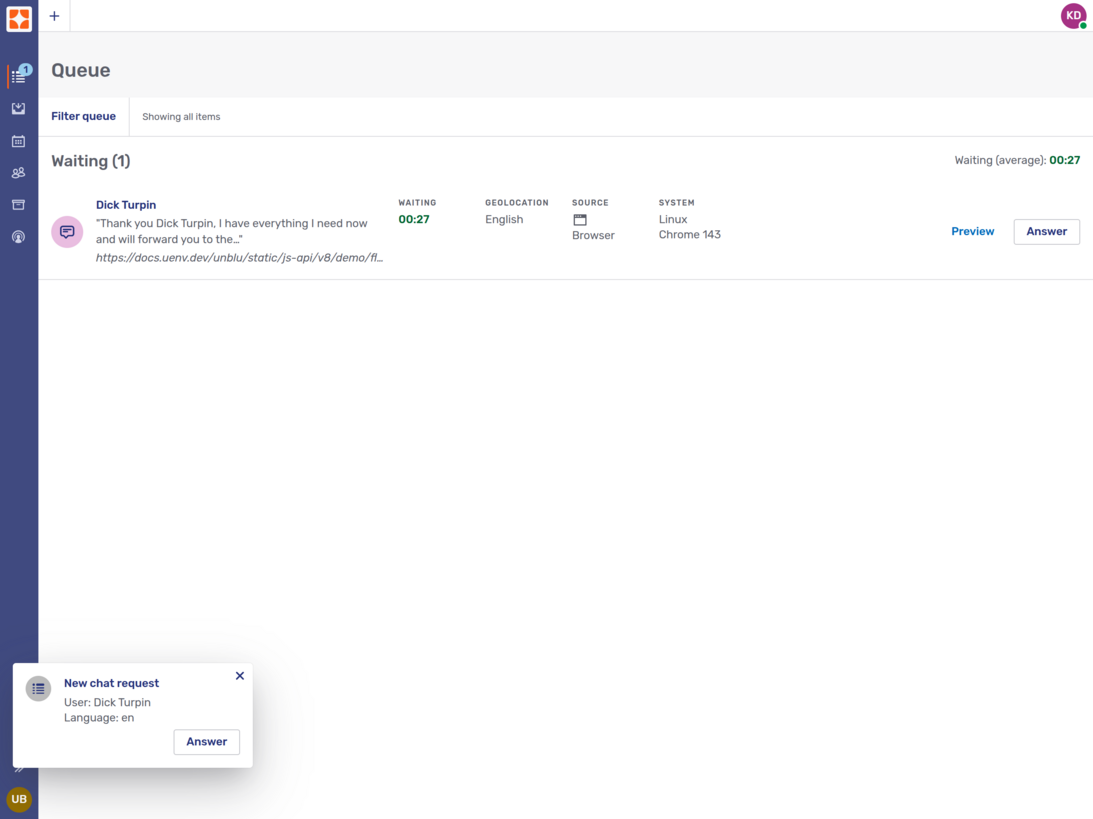1093x819 pixels.
Task: Preview Dick Turpin's conversation
Action: click(972, 232)
